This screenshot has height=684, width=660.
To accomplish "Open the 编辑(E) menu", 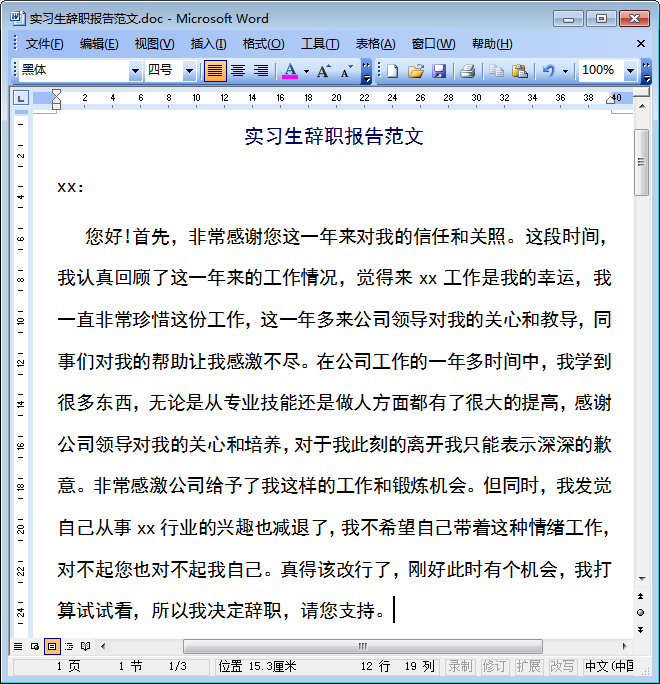I will (x=99, y=44).
